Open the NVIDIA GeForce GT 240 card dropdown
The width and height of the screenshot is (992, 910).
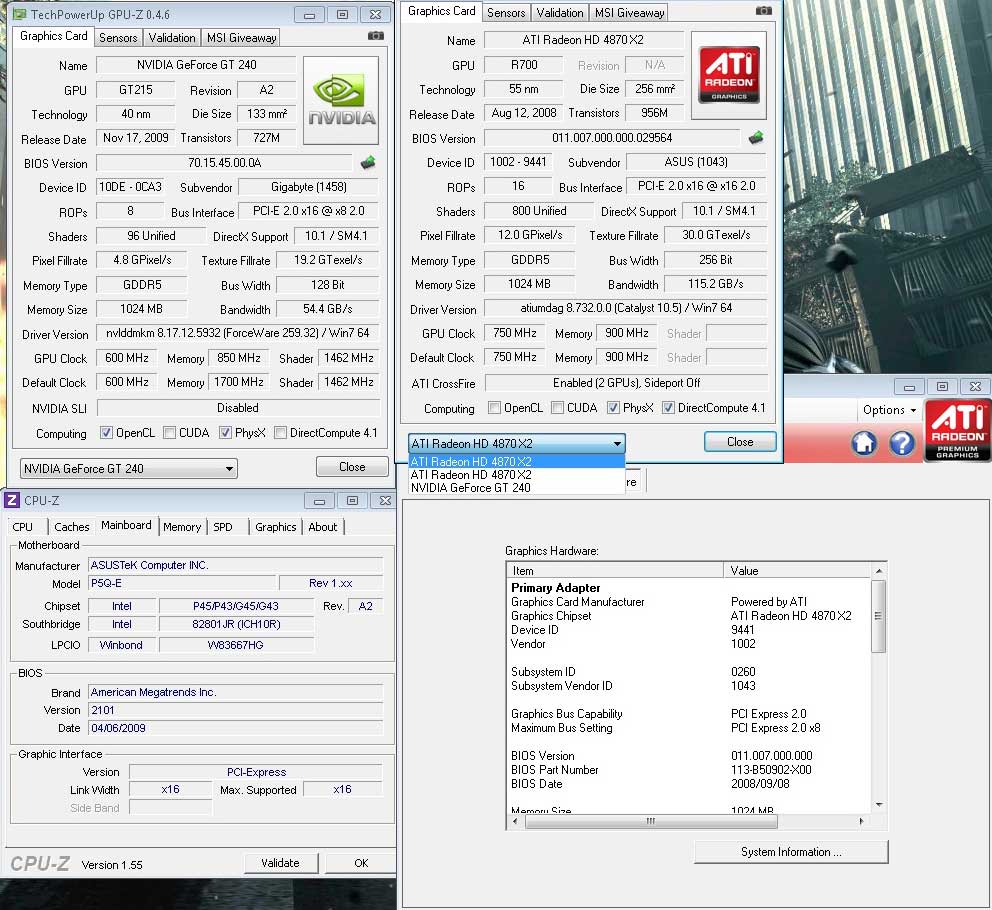point(128,468)
